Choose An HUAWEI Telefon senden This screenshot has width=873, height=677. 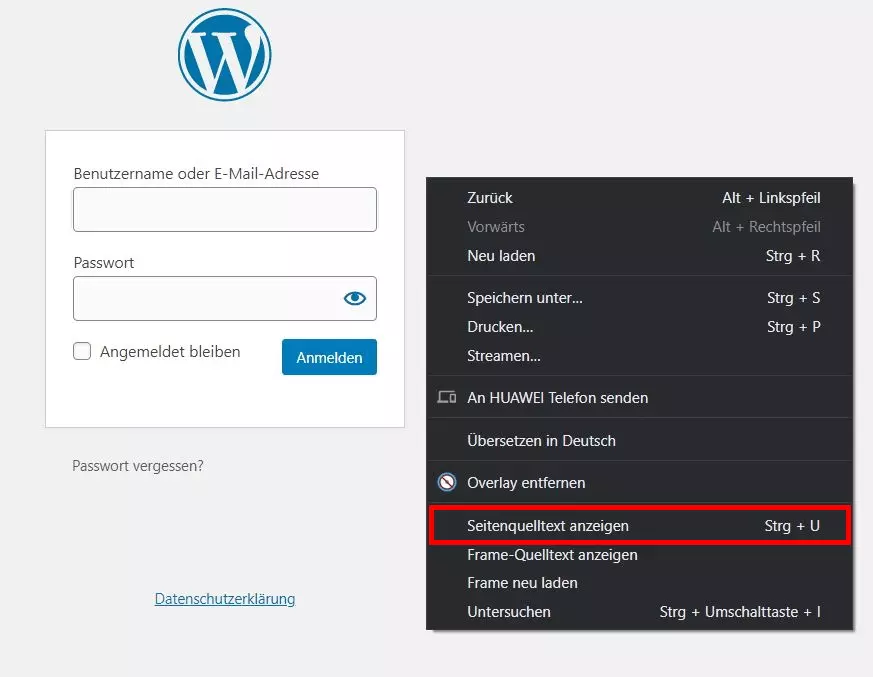(639, 398)
